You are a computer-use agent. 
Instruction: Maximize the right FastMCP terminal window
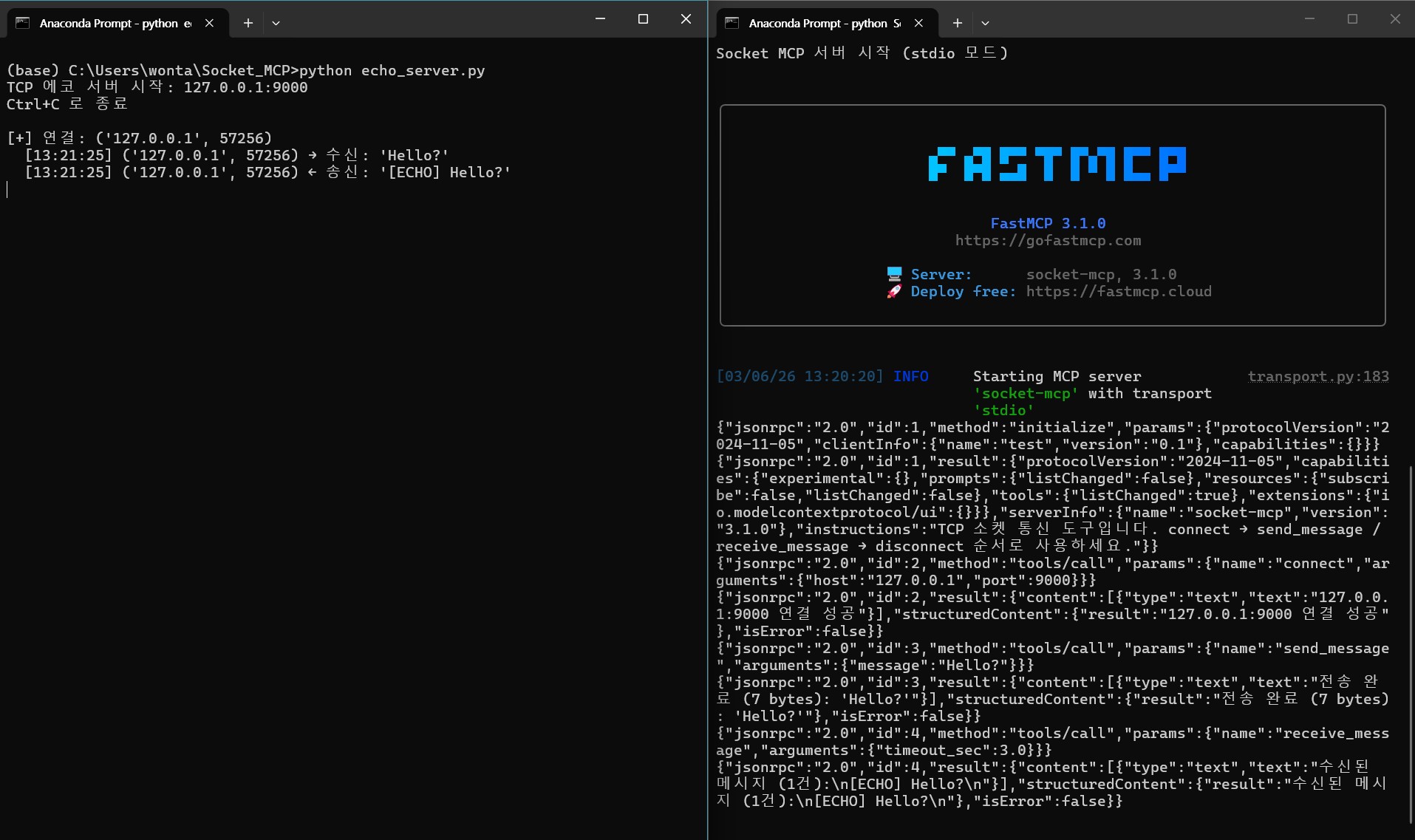[x=1352, y=19]
